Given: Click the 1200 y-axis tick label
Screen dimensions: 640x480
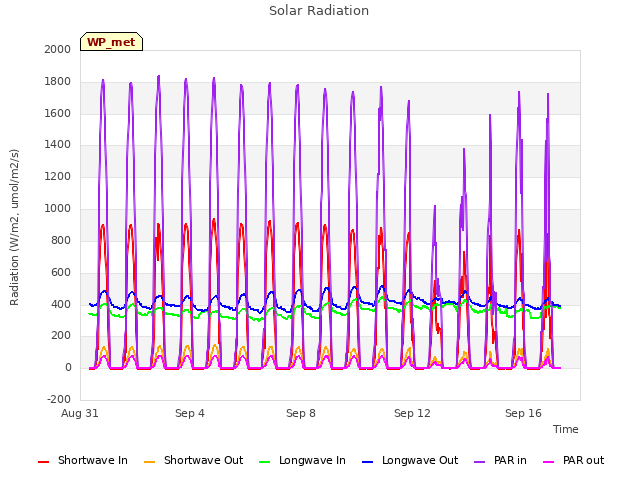Looking at the screenshot, I should pos(58,176).
